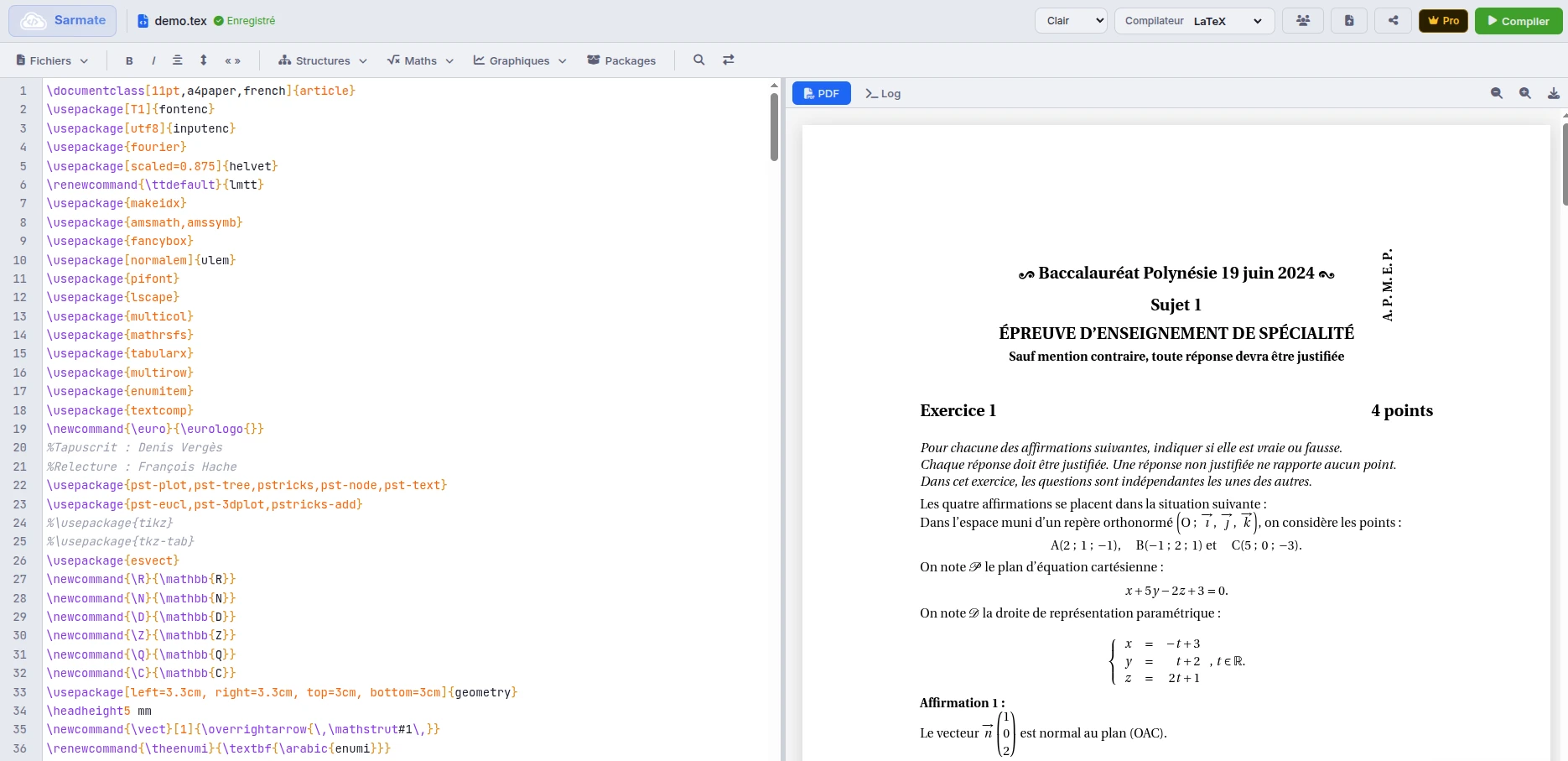
Task: Click the Compiler button
Action: (x=1518, y=21)
